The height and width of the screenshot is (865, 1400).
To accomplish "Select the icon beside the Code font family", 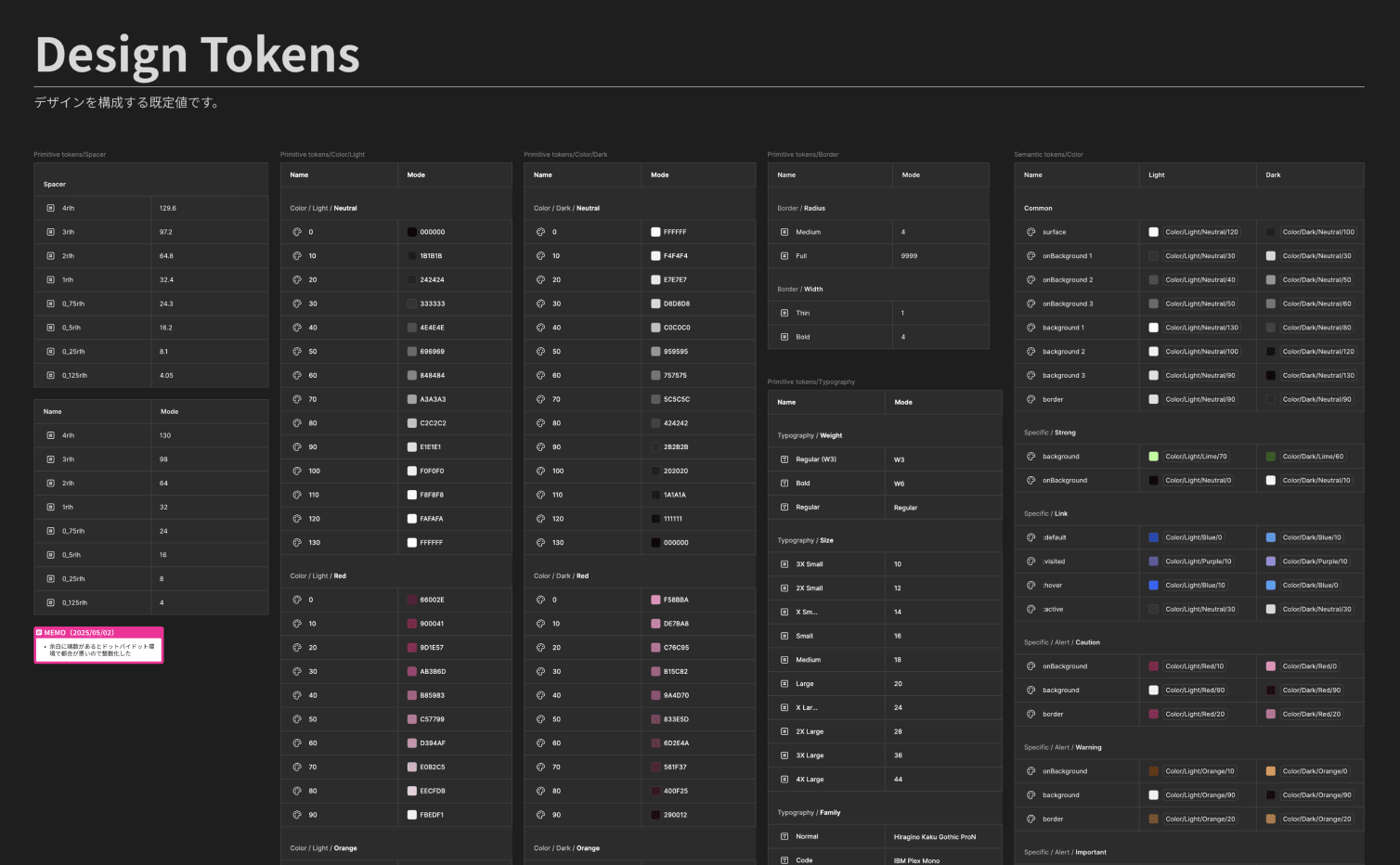I will 784,860.
